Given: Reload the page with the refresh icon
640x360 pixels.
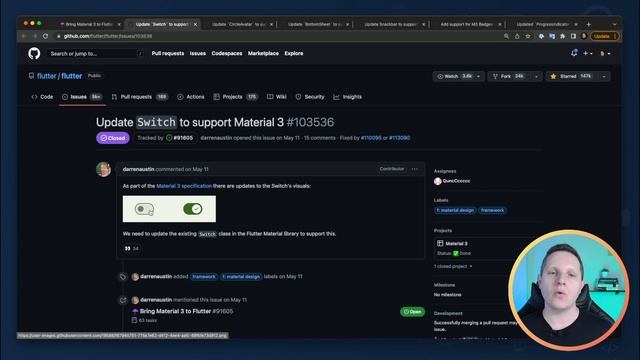Looking at the screenshot, I should (x=45, y=36).
